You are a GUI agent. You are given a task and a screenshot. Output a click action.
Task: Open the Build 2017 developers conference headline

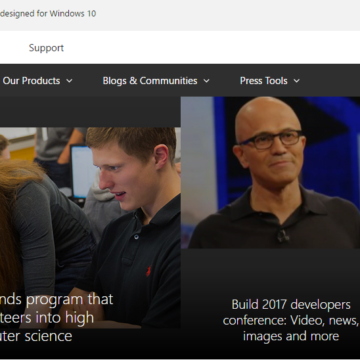(291, 320)
